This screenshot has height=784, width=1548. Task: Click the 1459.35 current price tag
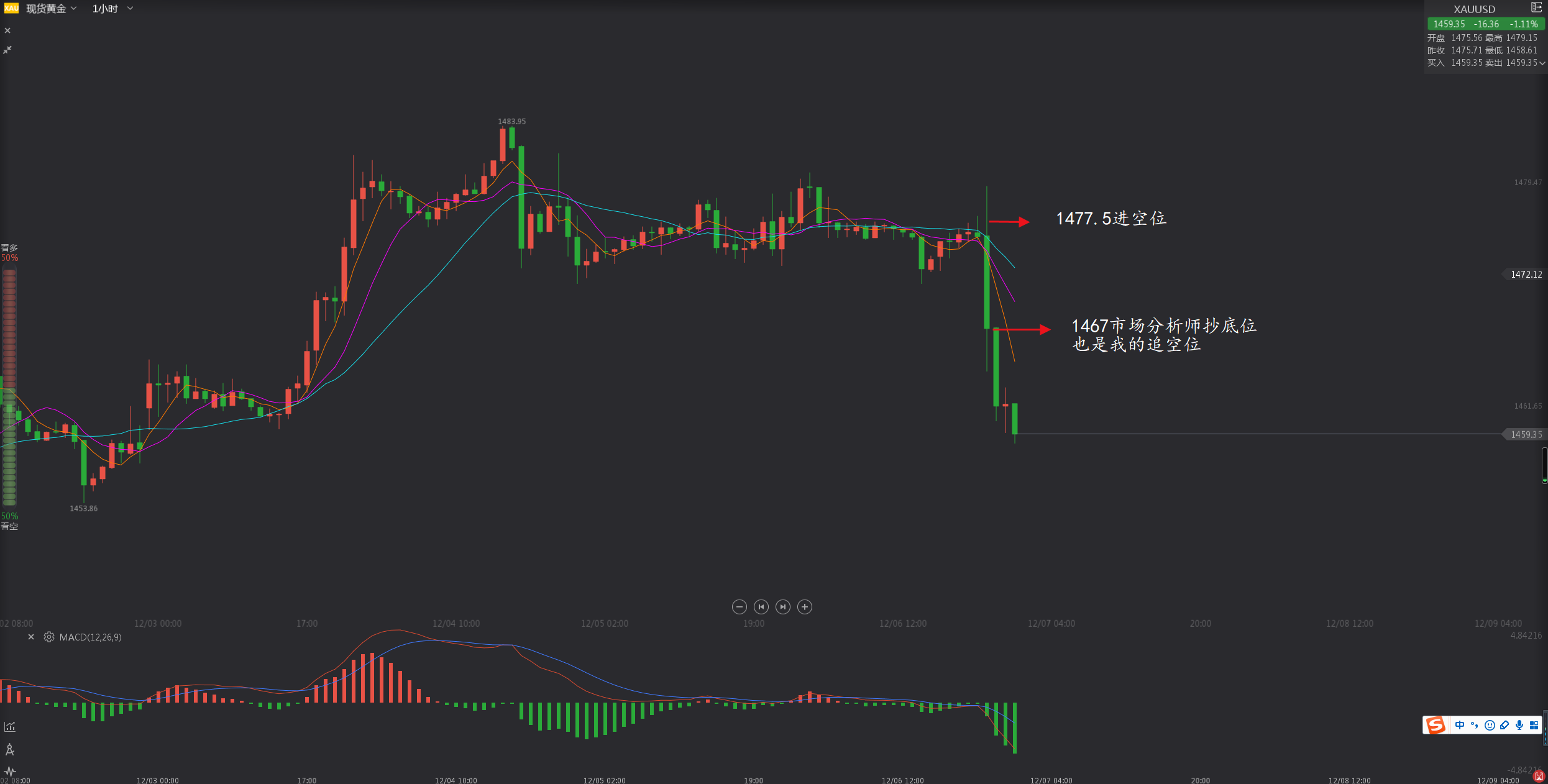tap(1526, 434)
